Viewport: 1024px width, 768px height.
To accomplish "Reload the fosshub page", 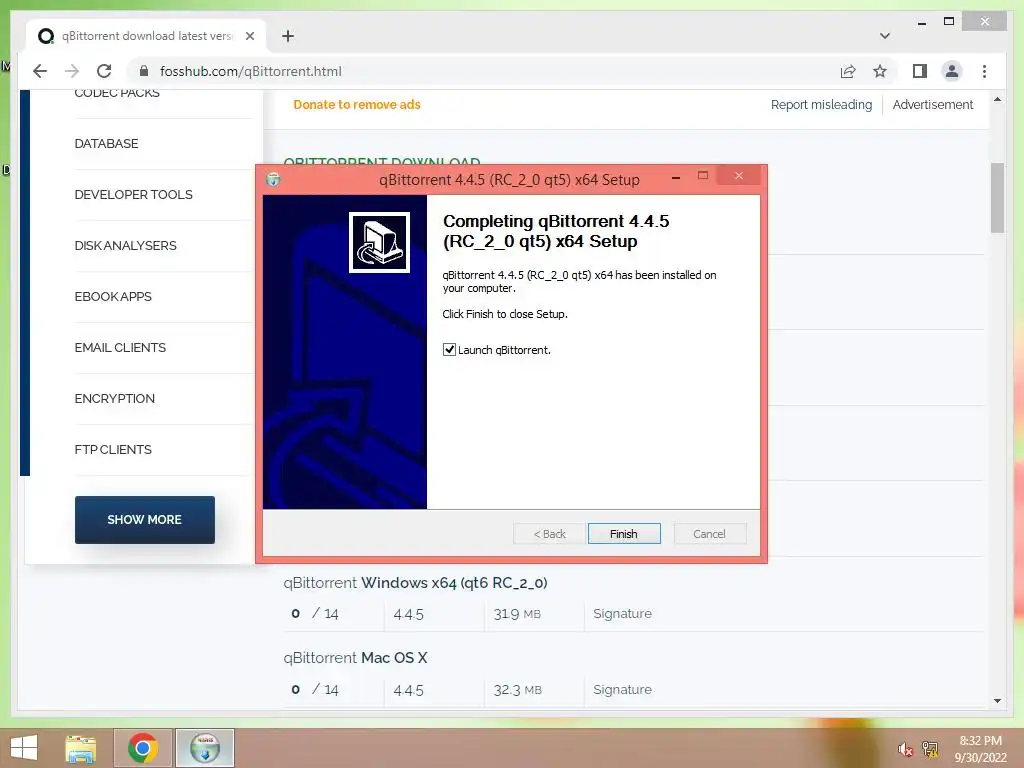I will tap(104, 71).
